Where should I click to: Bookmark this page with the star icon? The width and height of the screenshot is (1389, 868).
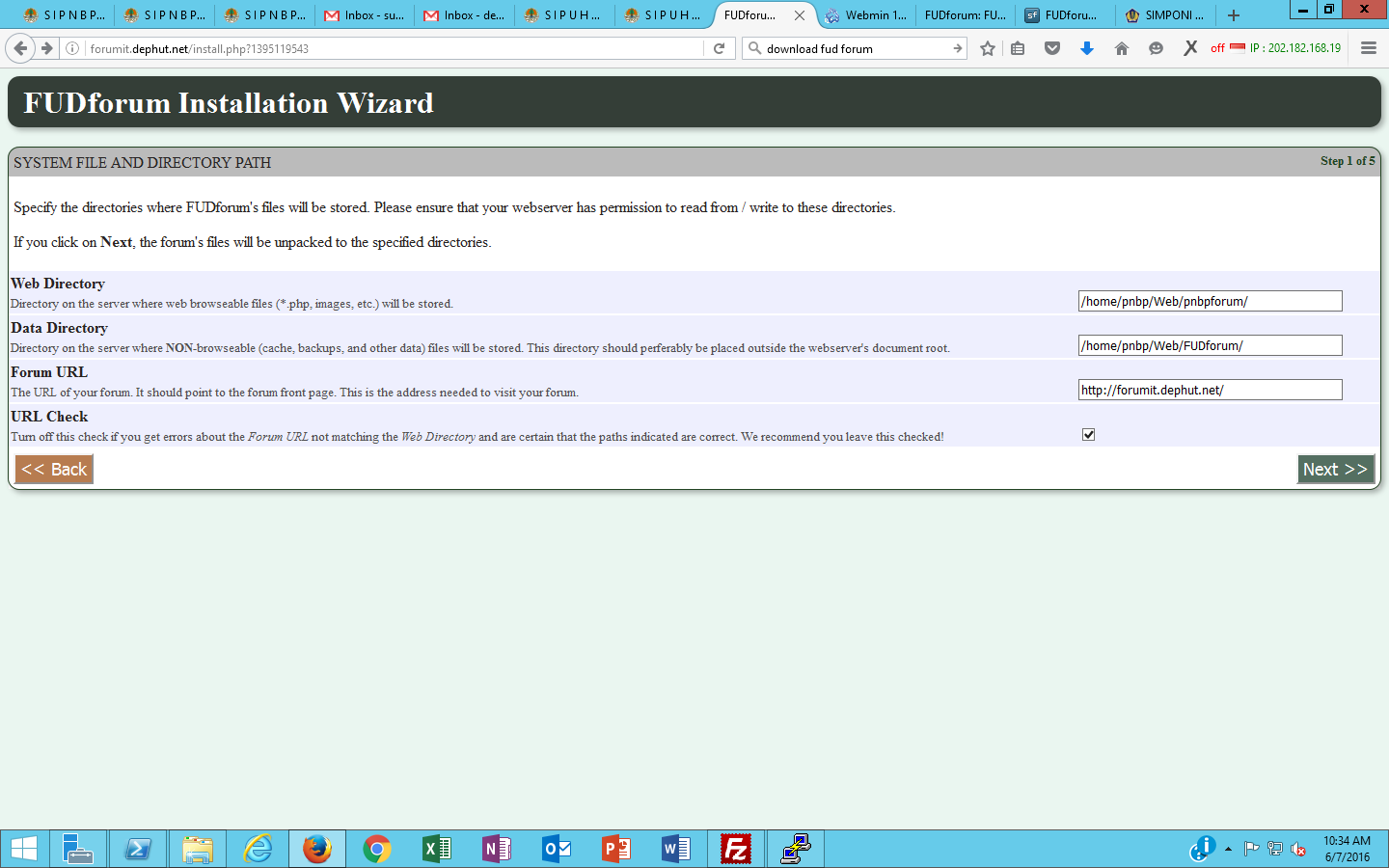[x=987, y=48]
